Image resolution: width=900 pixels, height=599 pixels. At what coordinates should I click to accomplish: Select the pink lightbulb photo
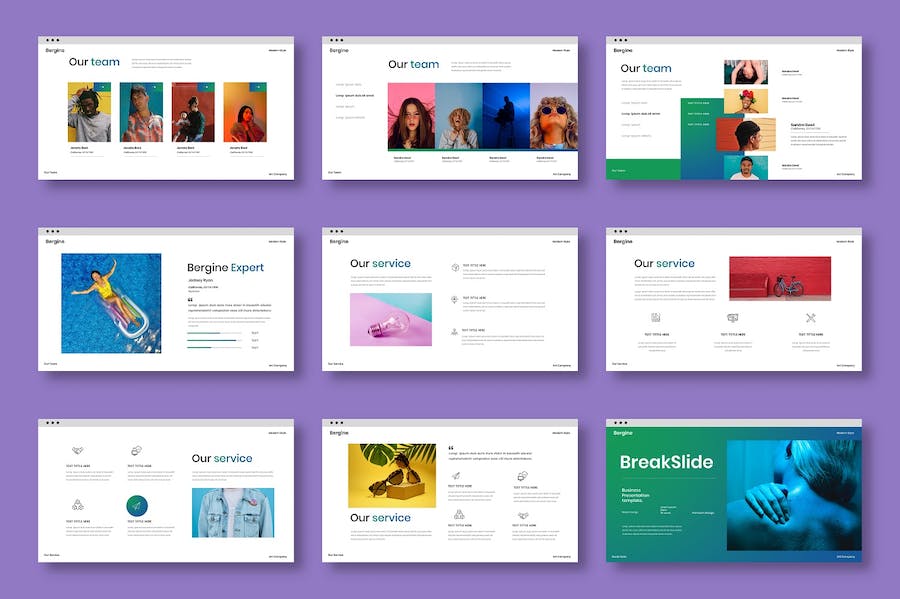391,319
